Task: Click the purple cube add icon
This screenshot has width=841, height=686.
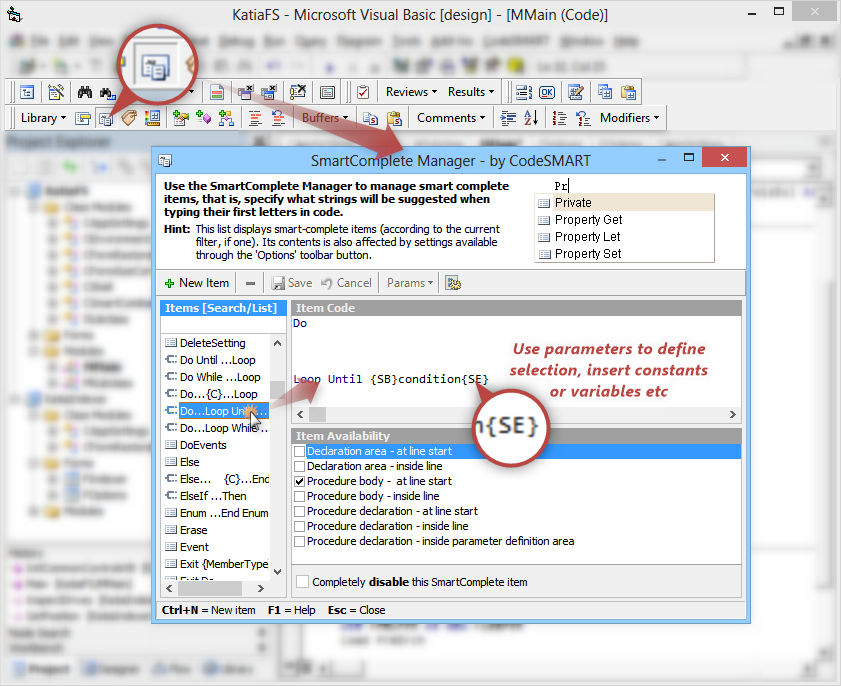Action: [204, 118]
